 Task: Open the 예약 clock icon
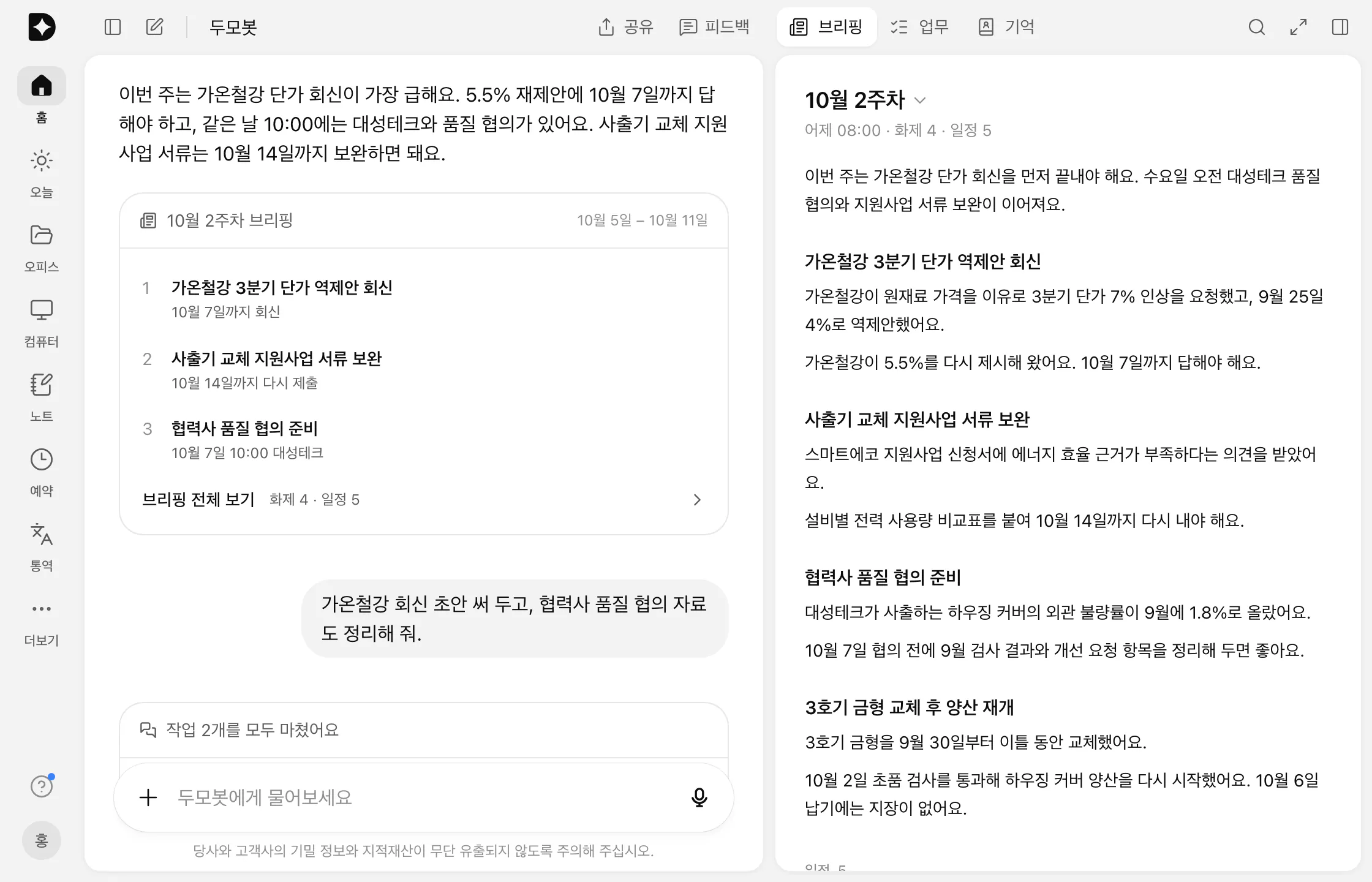pos(42,459)
